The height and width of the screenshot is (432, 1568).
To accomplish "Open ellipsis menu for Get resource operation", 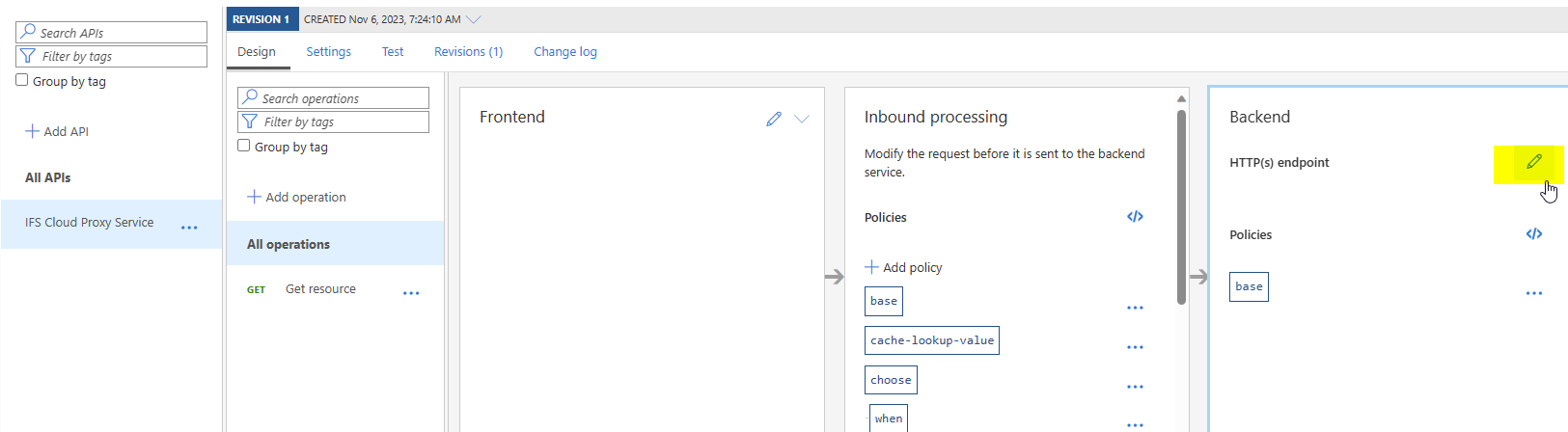I will (x=411, y=293).
